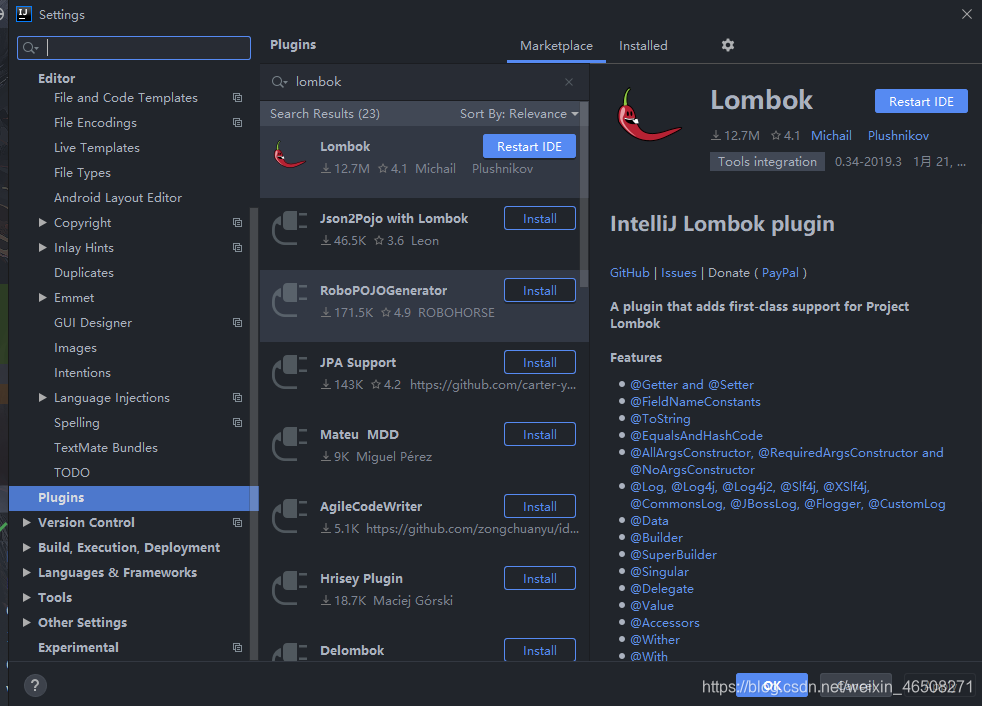The height and width of the screenshot is (706, 982).
Task: Expand Build, Execution, Deployment section
Action: click(27, 548)
